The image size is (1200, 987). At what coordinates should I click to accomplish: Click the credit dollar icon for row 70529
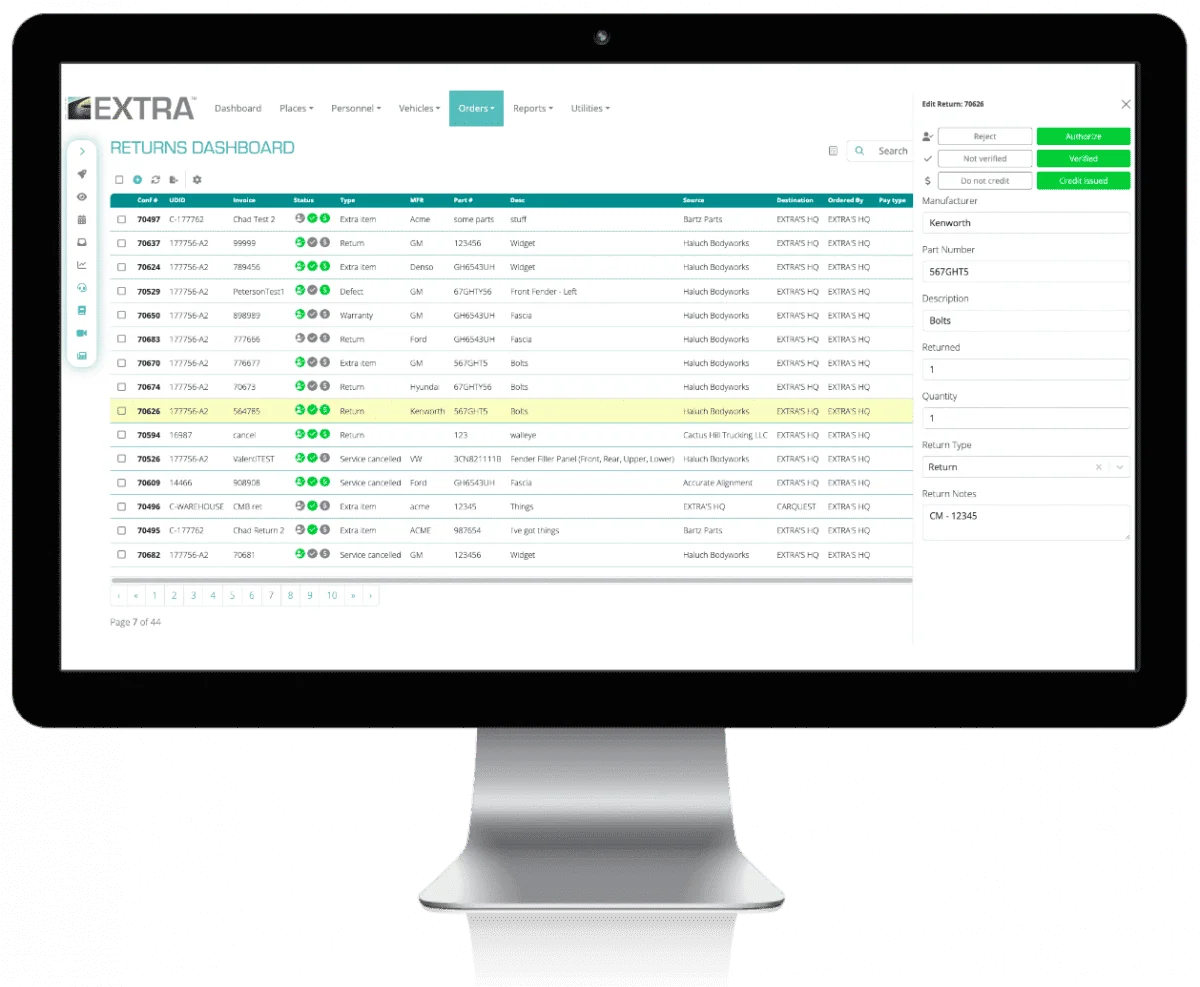[x=325, y=290]
